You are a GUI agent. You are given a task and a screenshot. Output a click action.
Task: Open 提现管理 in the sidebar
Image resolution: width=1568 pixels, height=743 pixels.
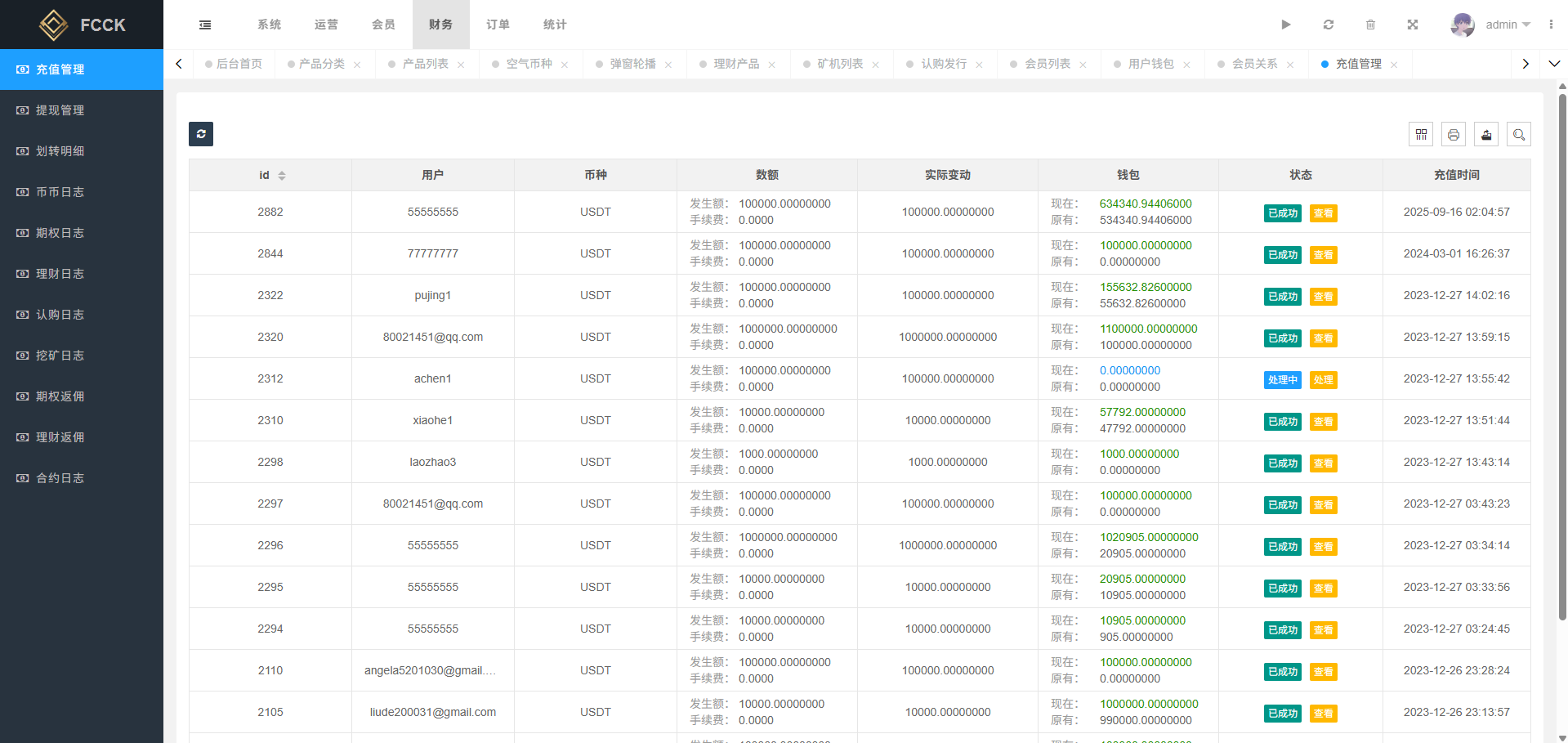[60, 110]
